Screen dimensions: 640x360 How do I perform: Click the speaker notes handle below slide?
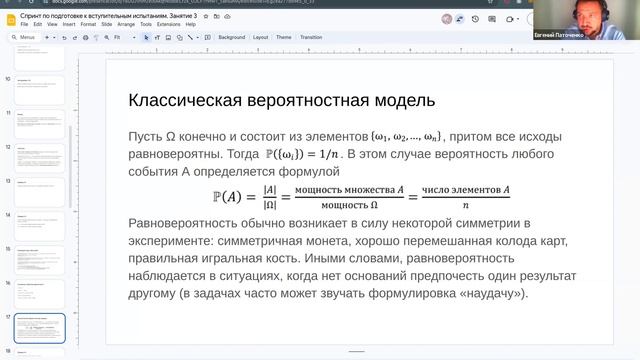[x=356, y=351]
